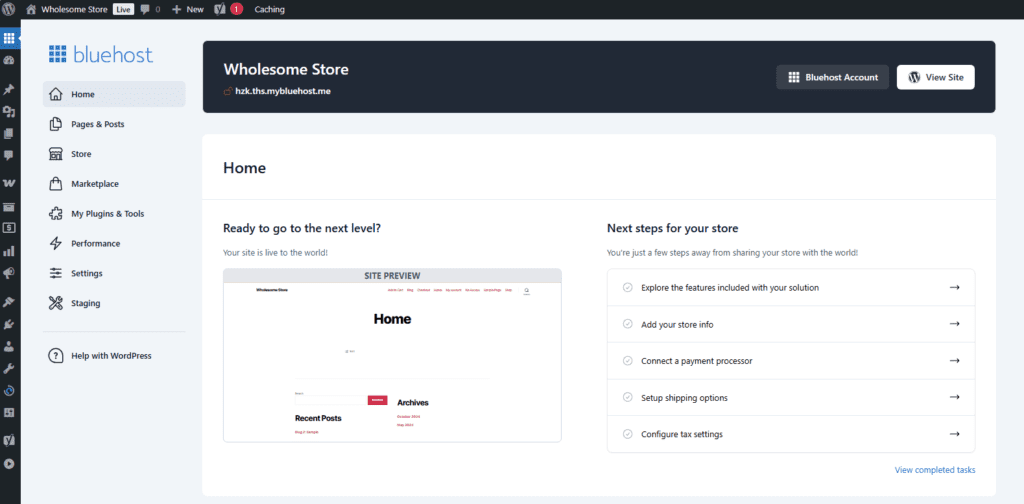Open Explore the features included step
The width and height of the screenshot is (1024, 504).
[791, 287]
